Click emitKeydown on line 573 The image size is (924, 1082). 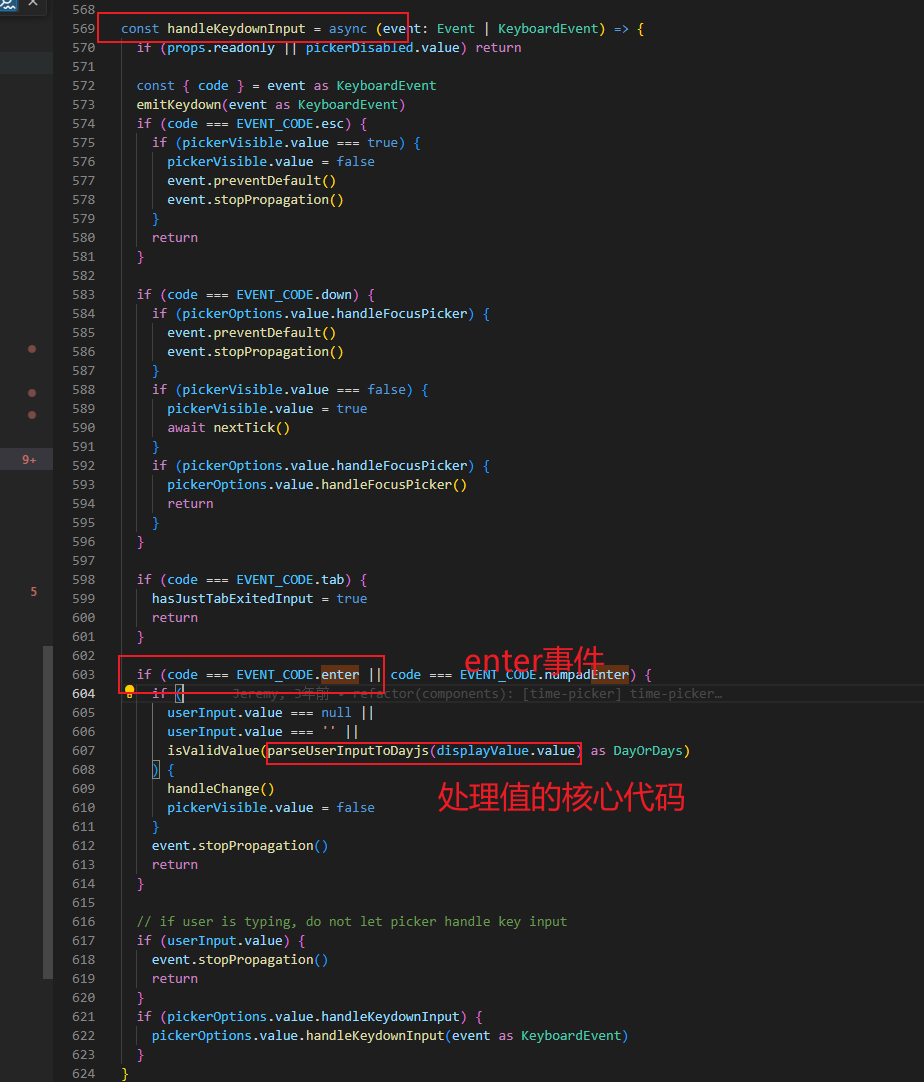(x=183, y=105)
